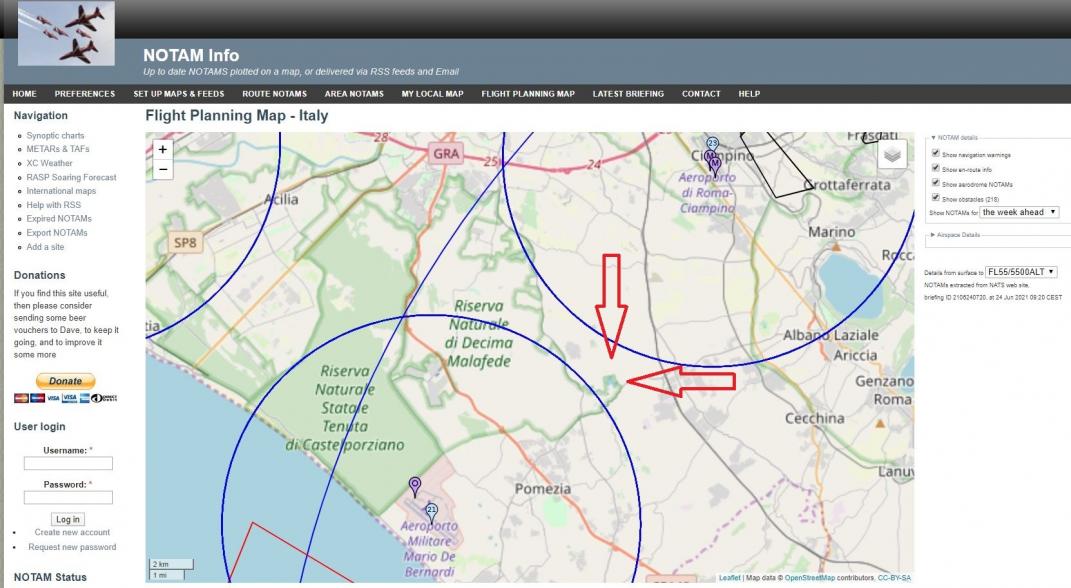Toggle Show obstacles (218) checkbox

[936, 197]
